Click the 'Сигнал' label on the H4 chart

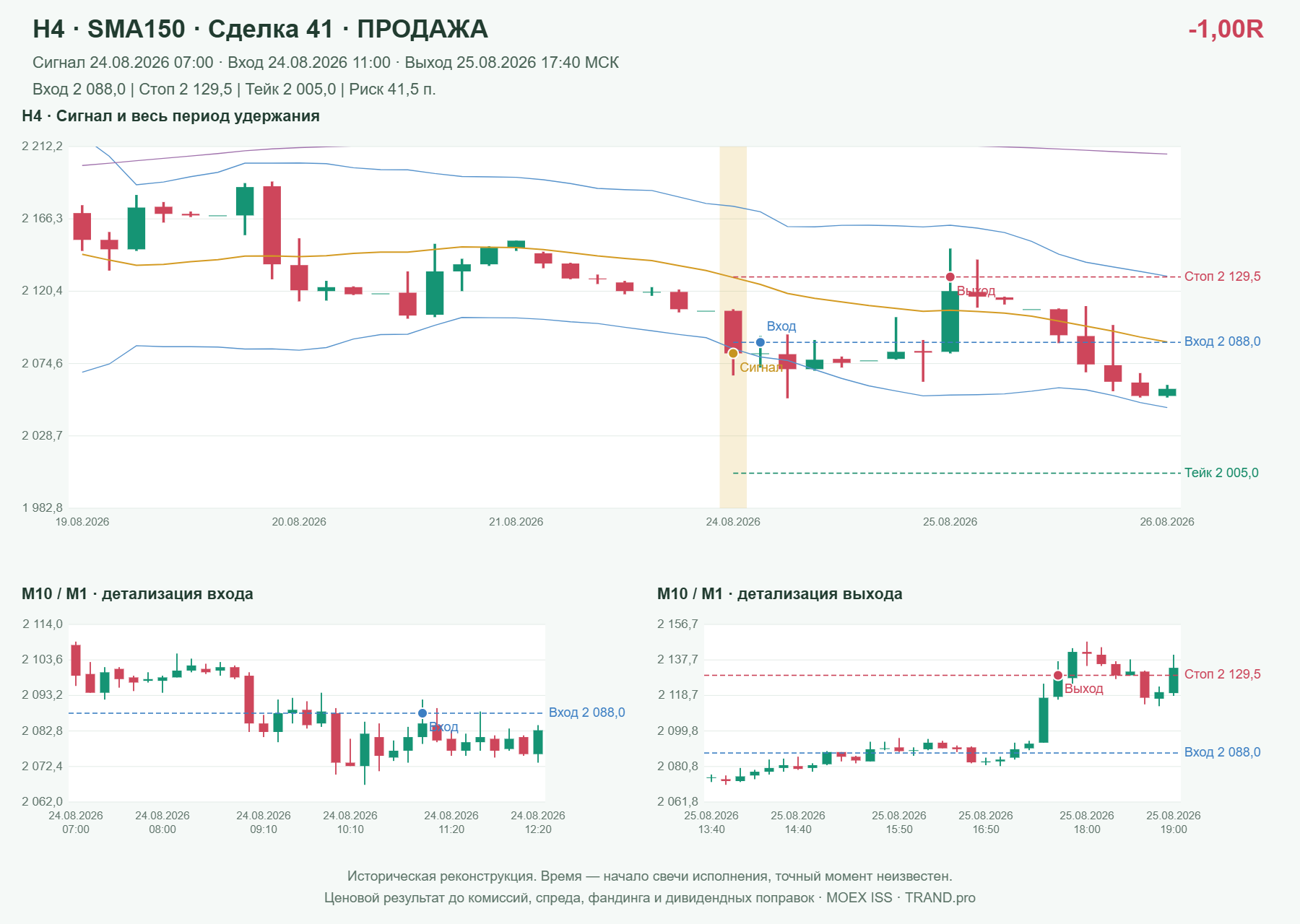click(x=761, y=367)
